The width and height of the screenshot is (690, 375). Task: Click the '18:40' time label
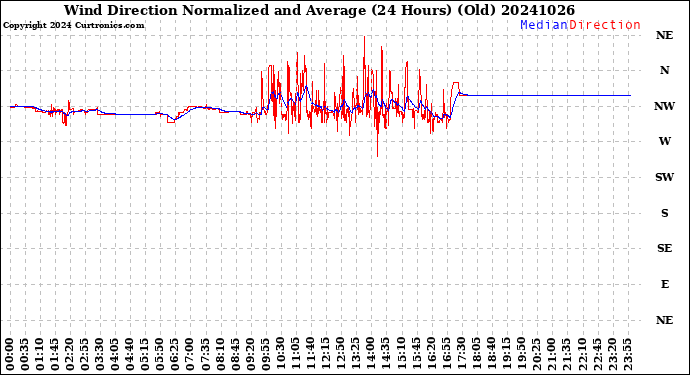click(x=492, y=354)
